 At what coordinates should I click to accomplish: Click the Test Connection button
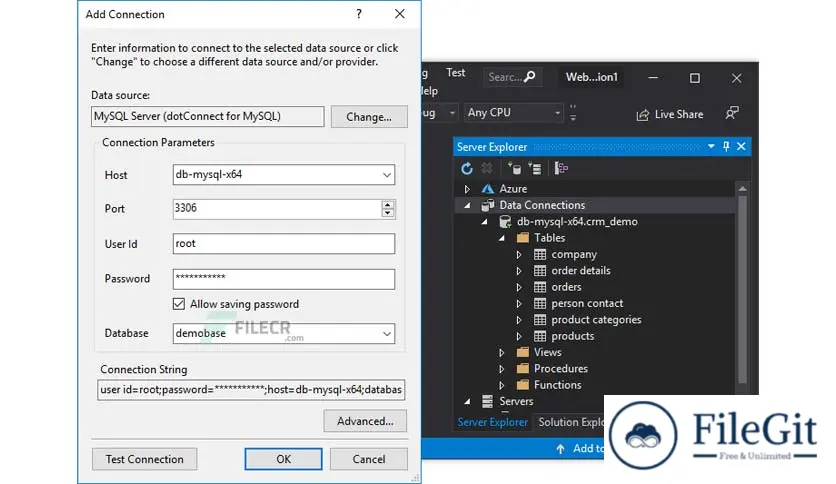[x=144, y=459]
